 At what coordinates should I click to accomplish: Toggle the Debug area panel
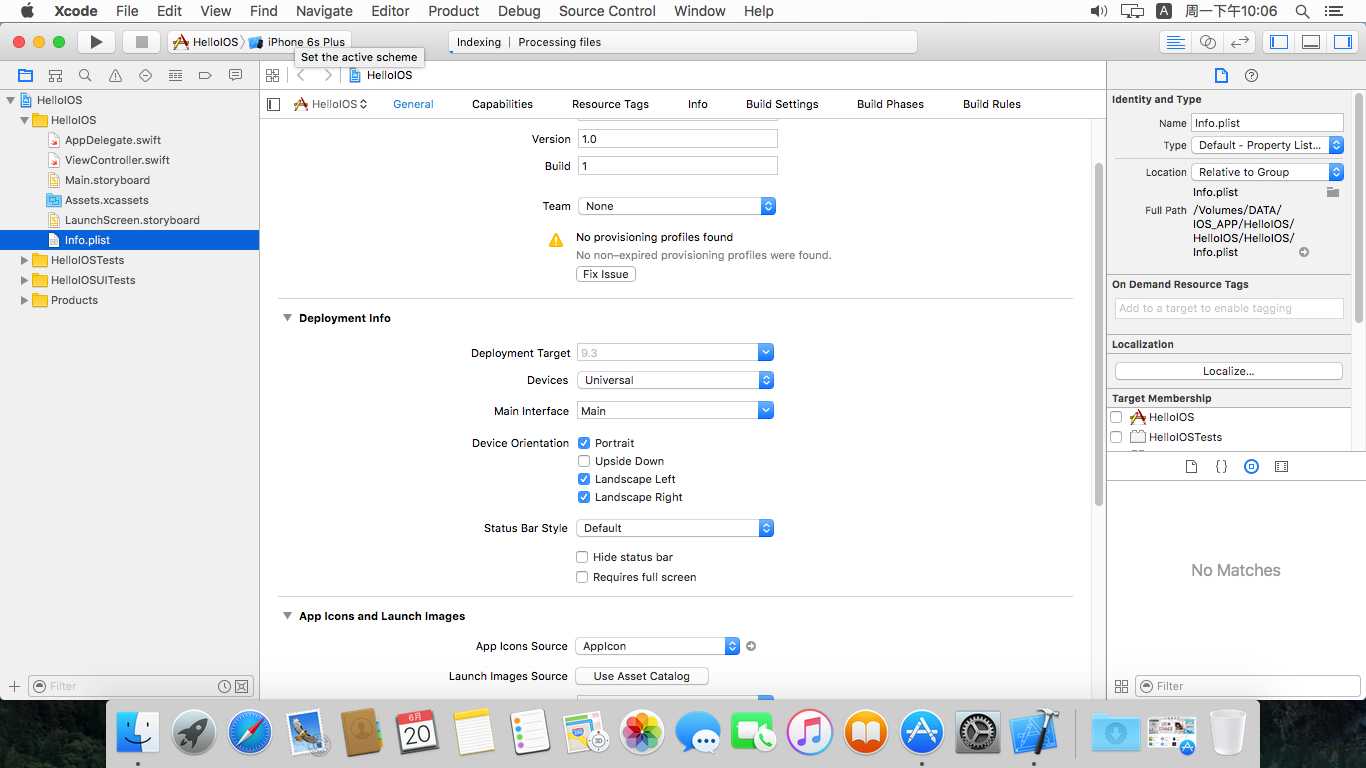1311,42
